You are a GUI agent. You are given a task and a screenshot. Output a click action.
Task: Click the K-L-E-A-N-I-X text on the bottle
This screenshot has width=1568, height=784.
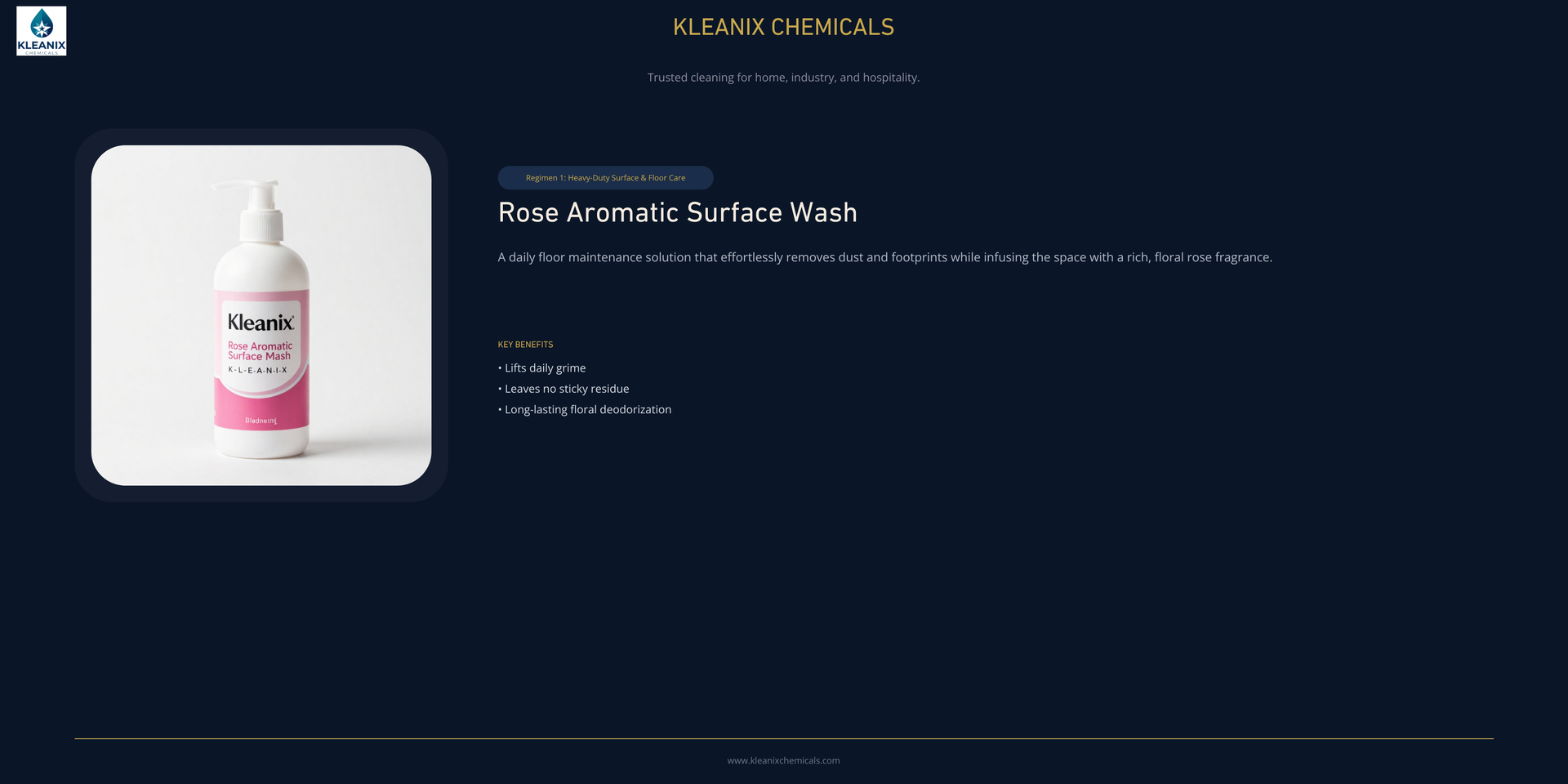257,370
